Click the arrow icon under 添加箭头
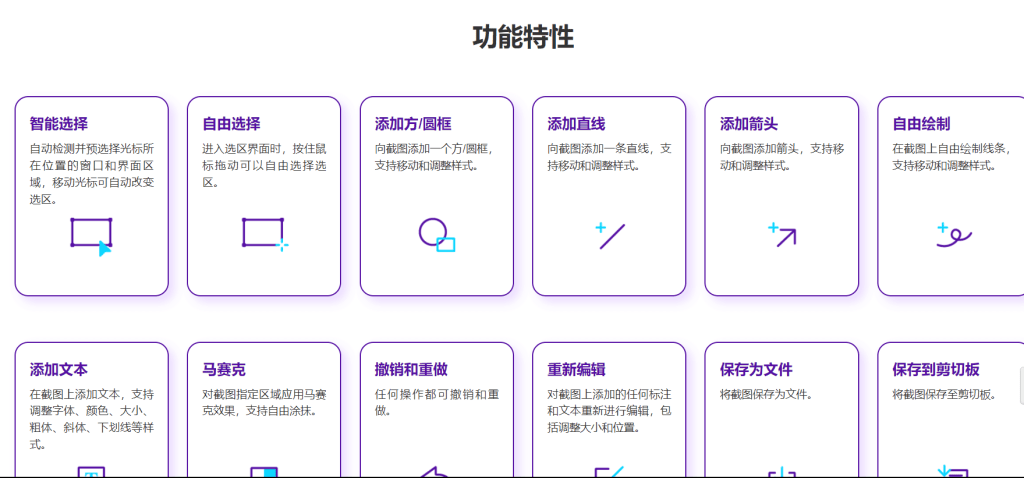The height and width of the screenshot is (478, 1024). click(x=782, y=235)
